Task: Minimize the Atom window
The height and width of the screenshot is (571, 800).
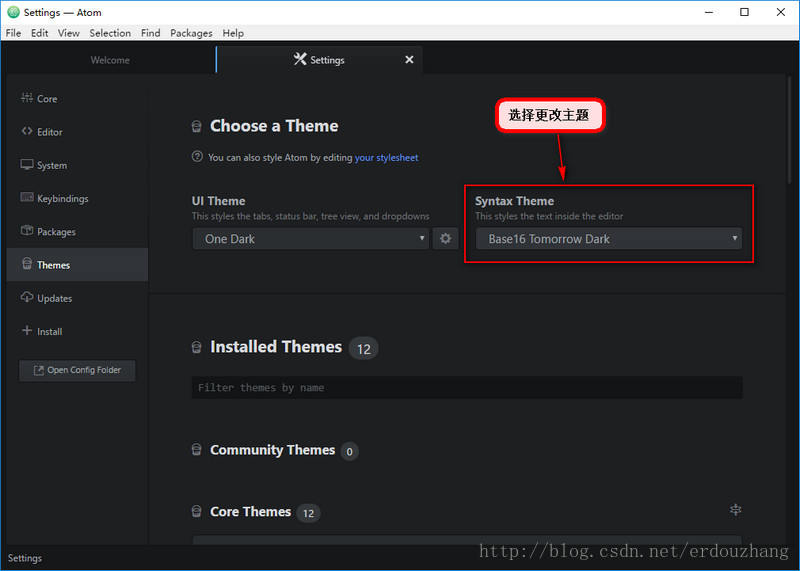Action: pos(709,12)
